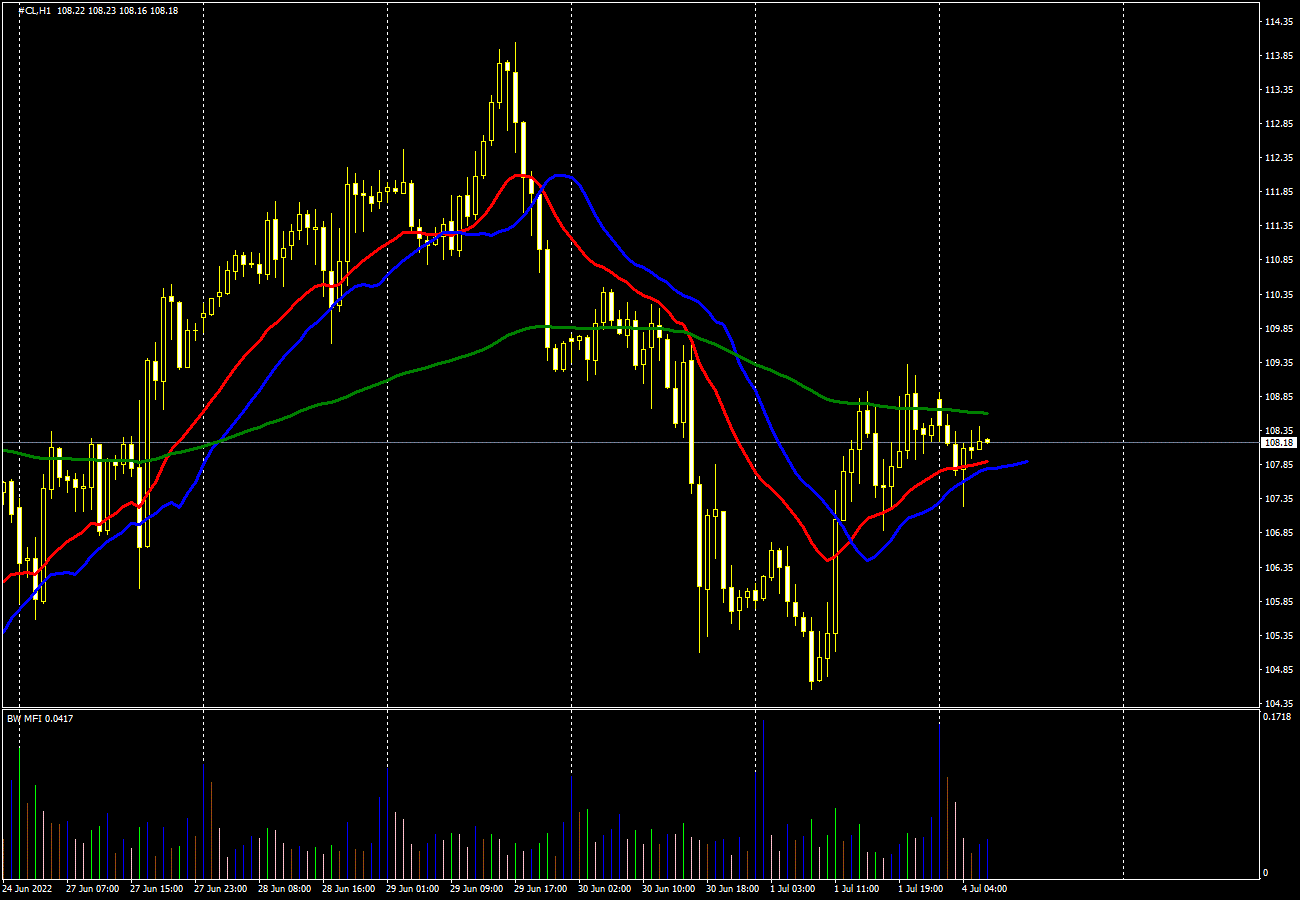Click the 106.35 price scale label
This screenshot has height=900, width=1300.
click(x=1278, y=567)
